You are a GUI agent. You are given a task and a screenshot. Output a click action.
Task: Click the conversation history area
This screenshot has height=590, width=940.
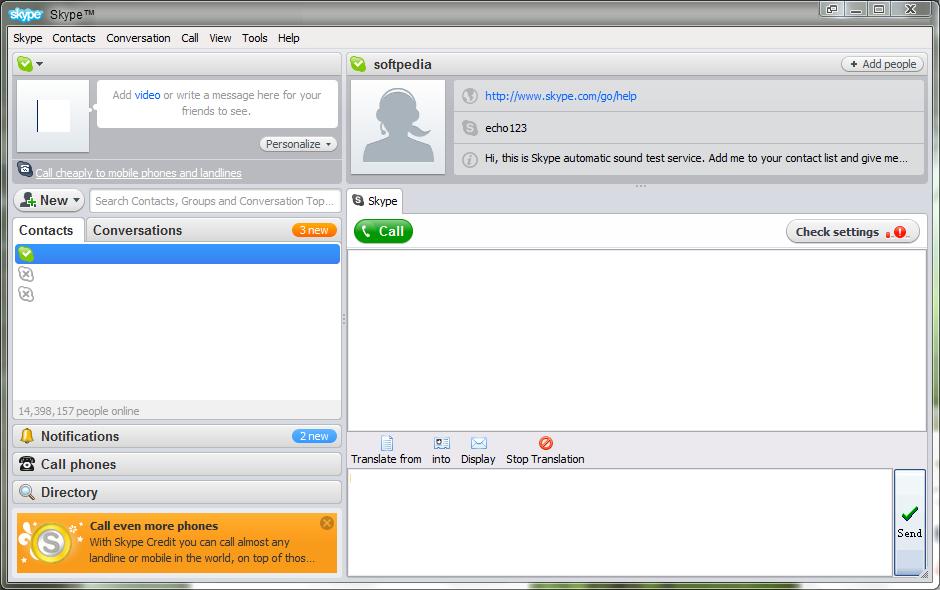click(637, 340)
